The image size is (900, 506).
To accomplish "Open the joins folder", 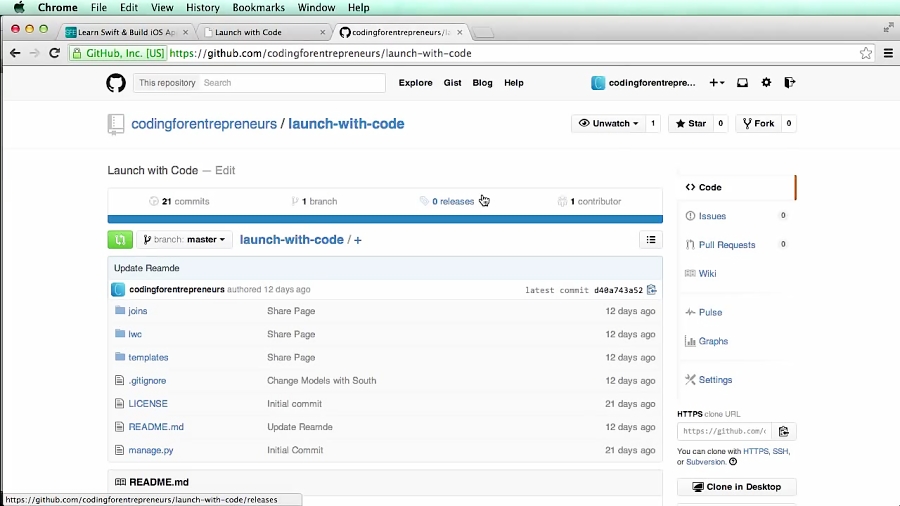I will [138, 311].
